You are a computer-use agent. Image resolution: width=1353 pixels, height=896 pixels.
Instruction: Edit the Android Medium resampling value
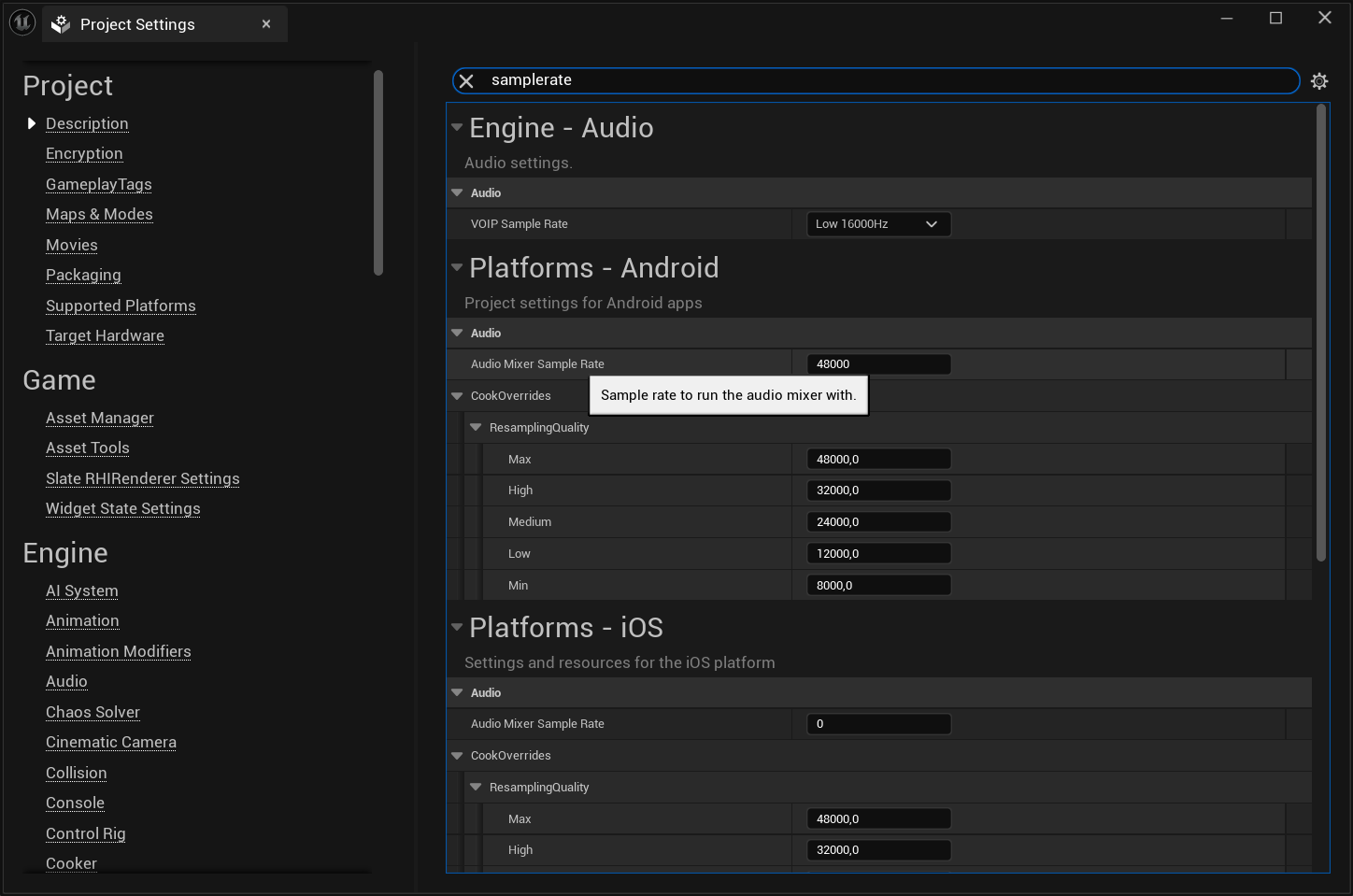(x=877, y=522)
